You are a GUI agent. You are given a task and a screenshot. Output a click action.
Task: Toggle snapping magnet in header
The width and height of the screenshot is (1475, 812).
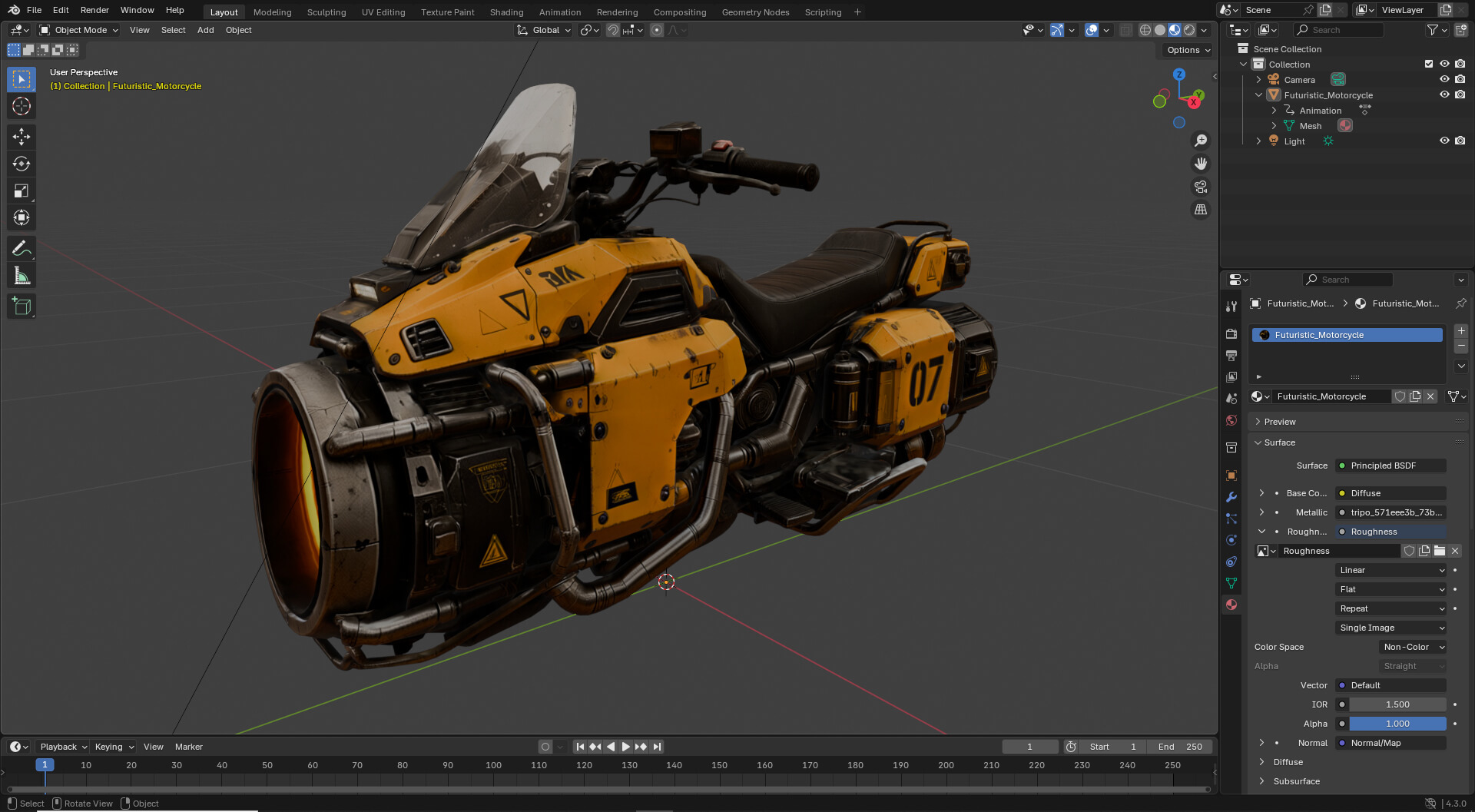[x=612, y=30]
